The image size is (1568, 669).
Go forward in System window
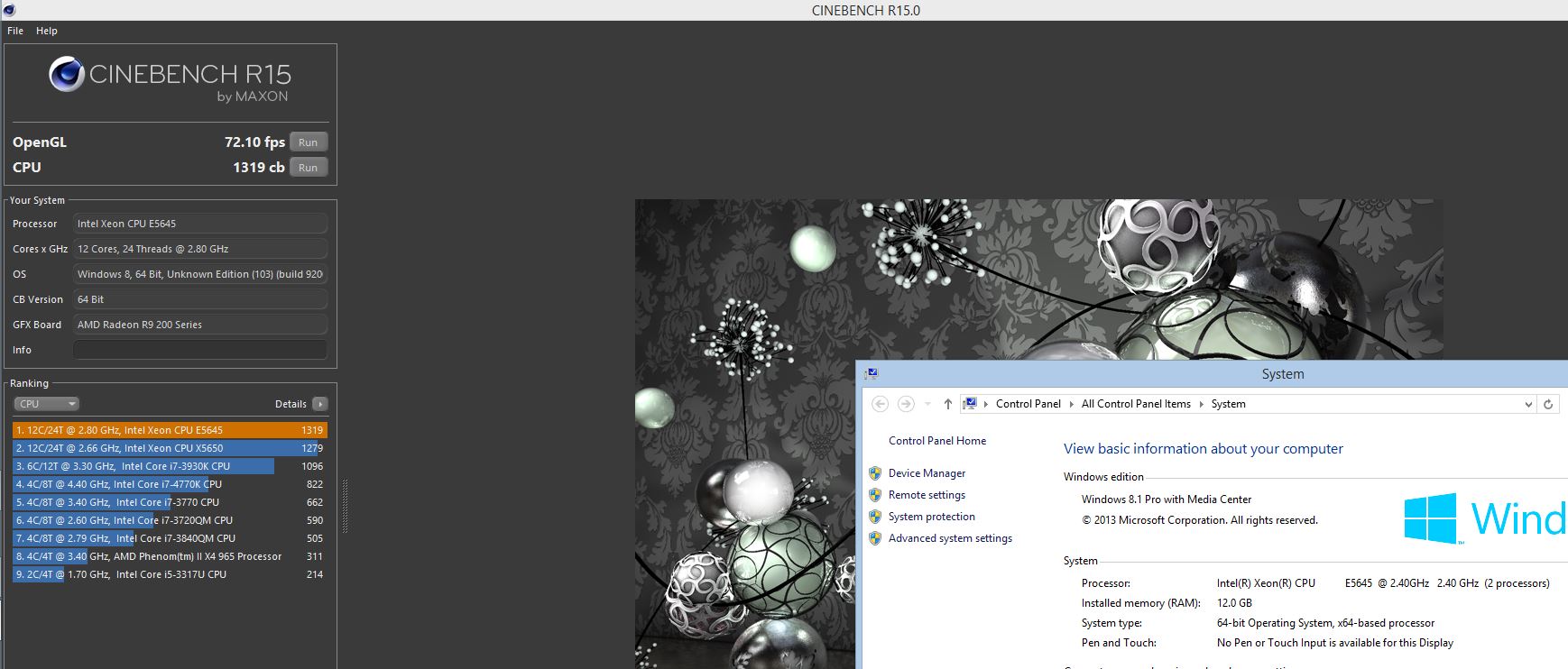coord(907,404)
